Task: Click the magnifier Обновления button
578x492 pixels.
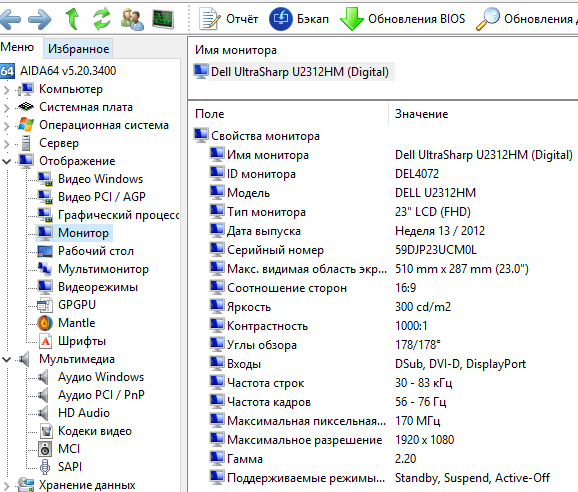Action: pos(527,19)
